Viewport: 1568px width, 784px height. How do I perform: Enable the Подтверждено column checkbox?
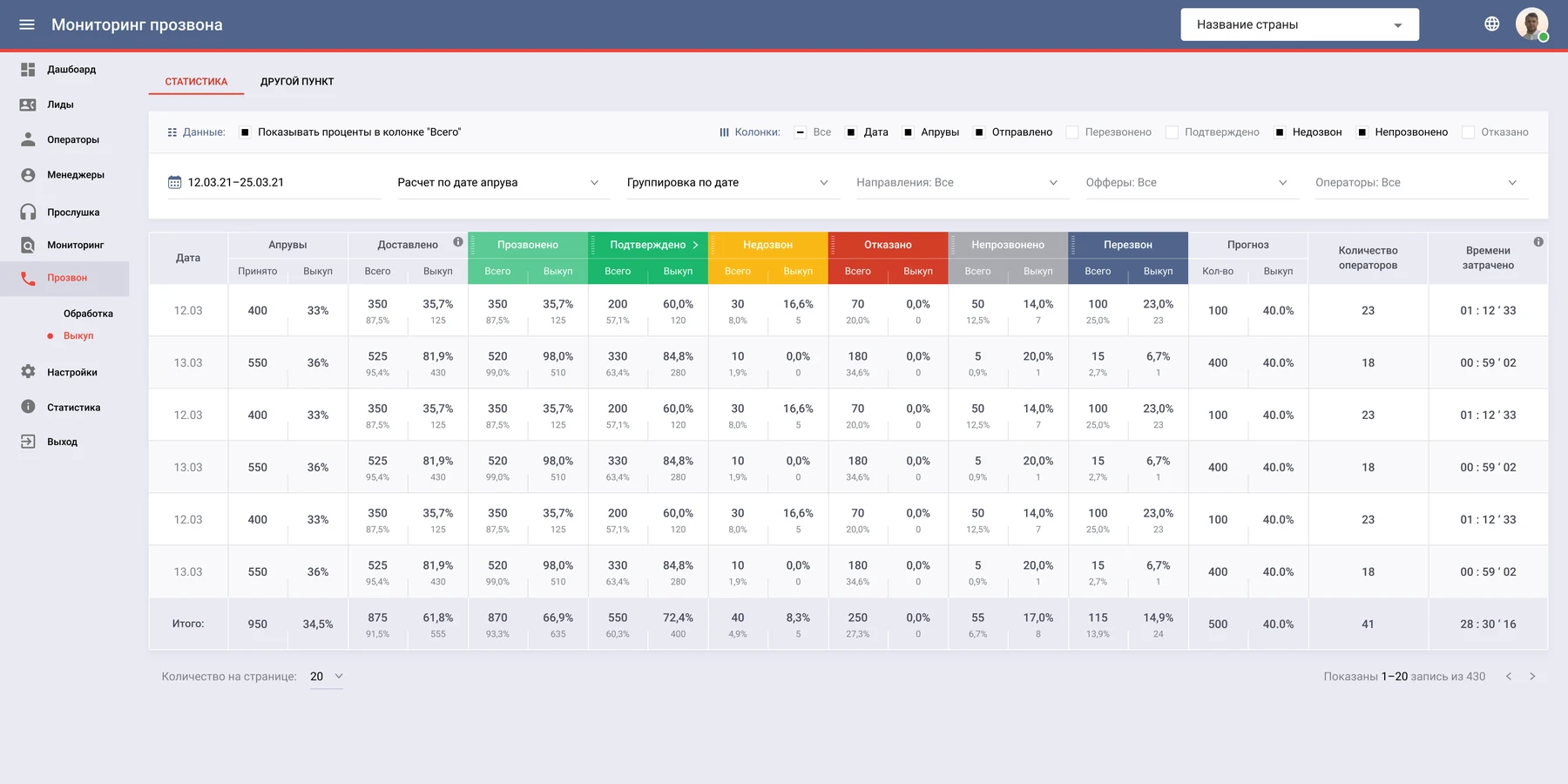pyautogui.click(x=1173, y=132)
